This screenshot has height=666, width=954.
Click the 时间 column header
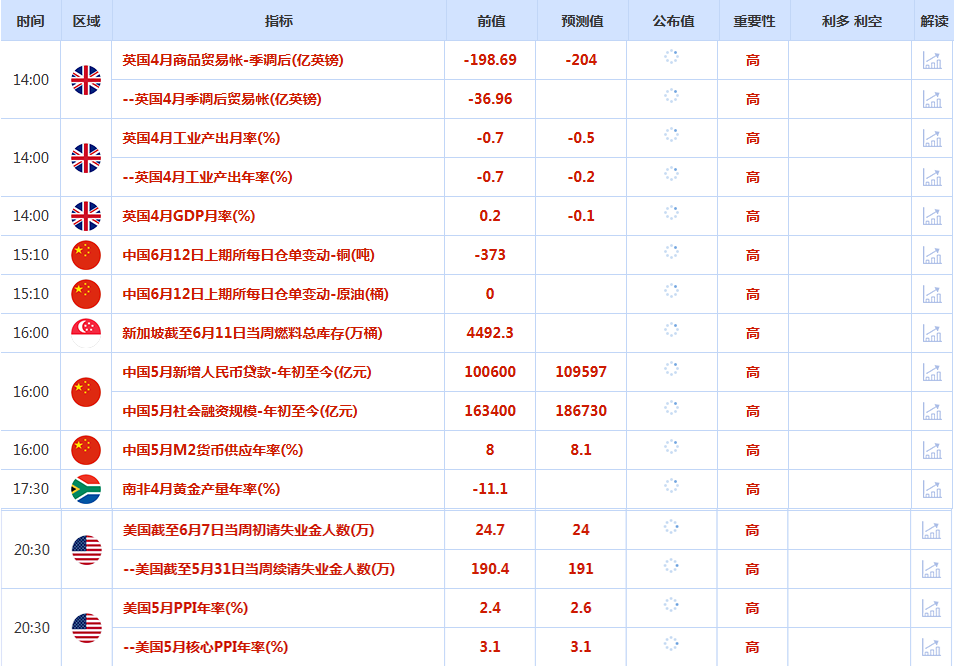coord(30,21)
